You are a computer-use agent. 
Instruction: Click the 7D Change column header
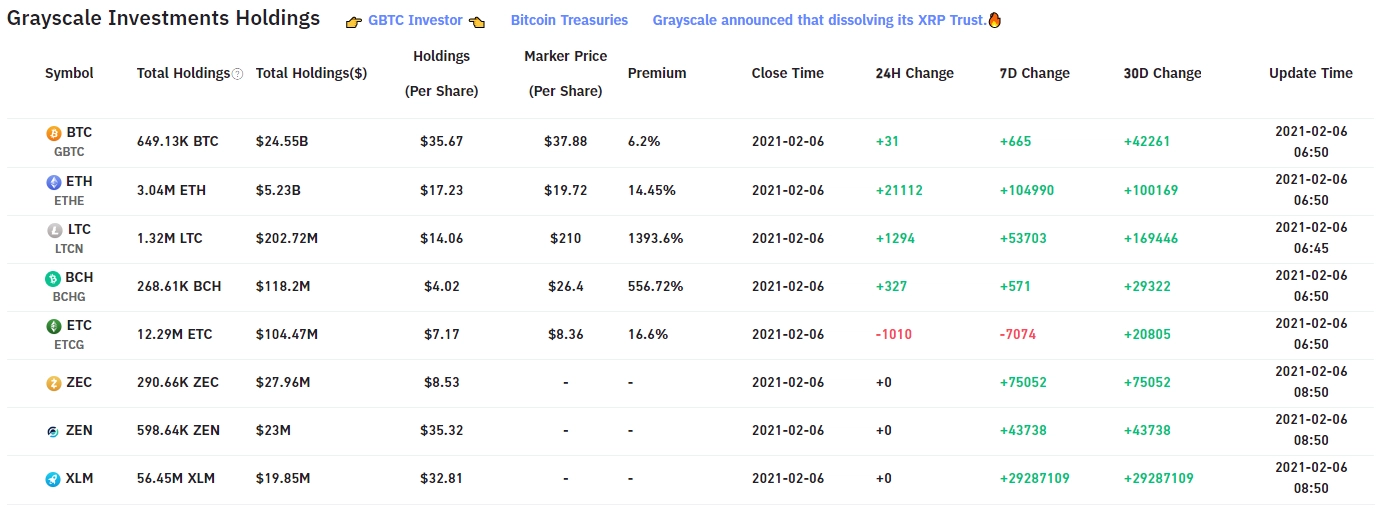point(1035,73)
